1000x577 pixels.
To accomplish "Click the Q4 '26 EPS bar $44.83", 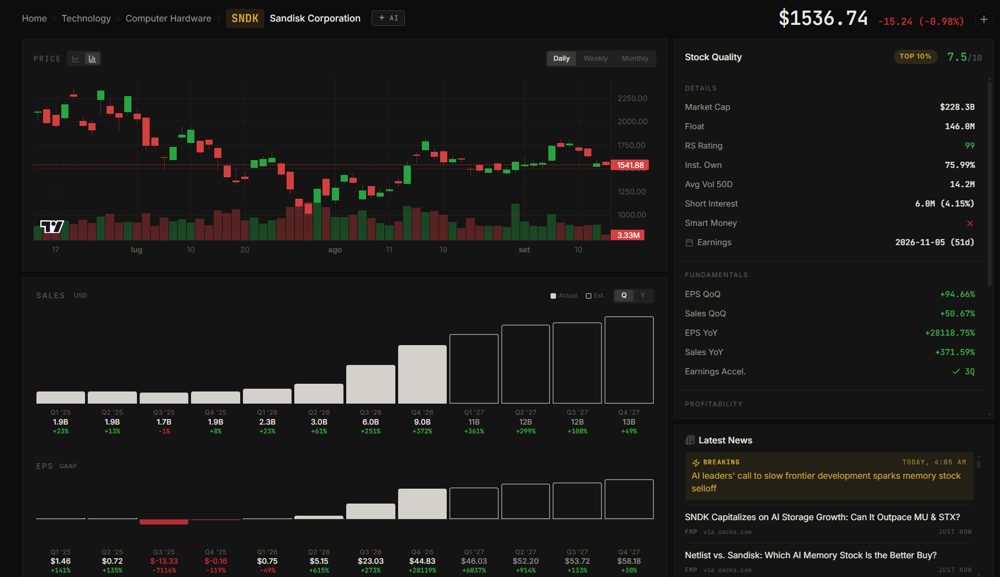I will tap(422, 504).
